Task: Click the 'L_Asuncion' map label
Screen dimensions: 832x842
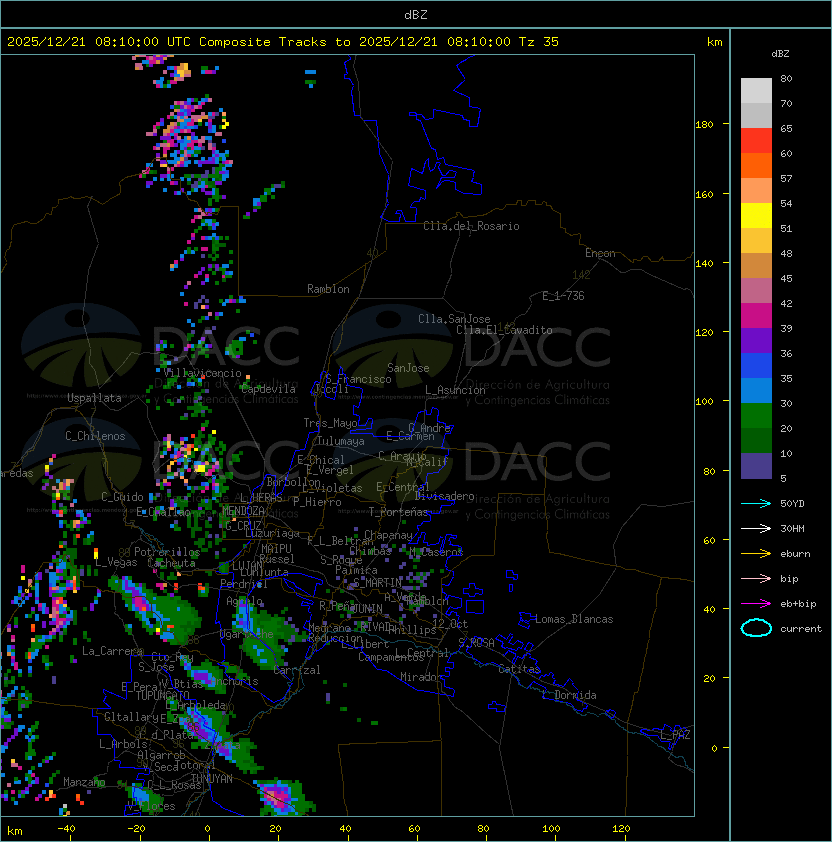Action: [455, 390]
